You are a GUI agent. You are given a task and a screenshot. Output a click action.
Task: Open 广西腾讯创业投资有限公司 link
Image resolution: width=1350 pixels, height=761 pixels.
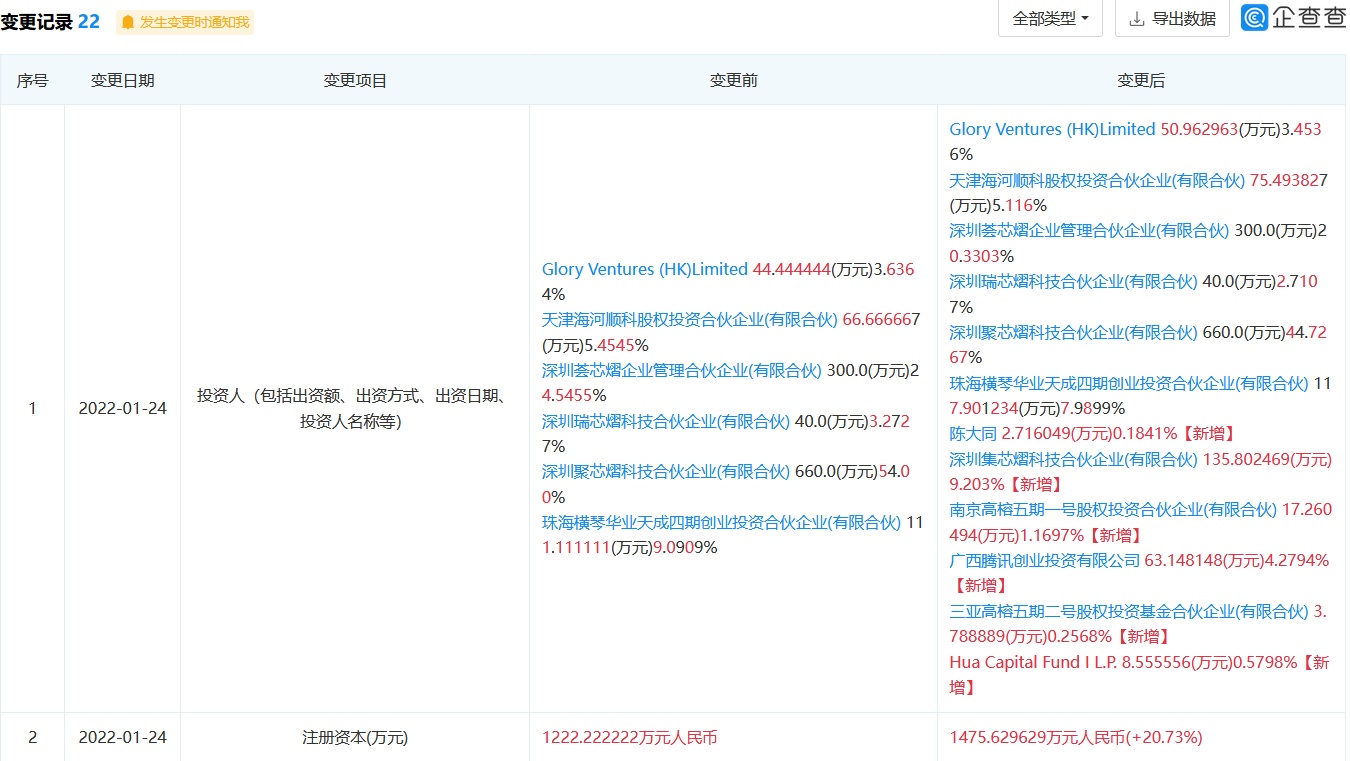[1045, 560]
